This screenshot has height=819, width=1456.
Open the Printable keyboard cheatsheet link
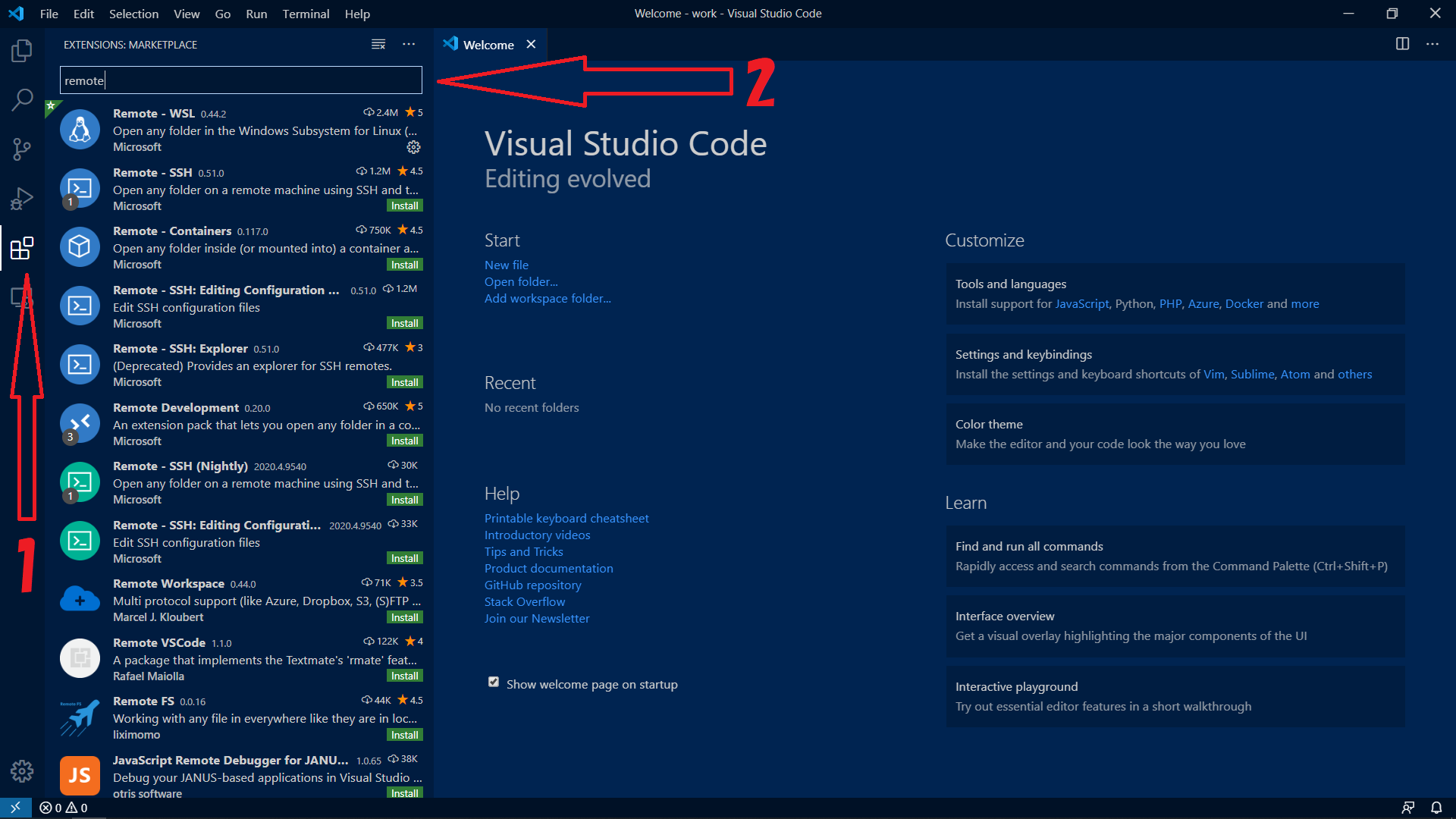click(x=566, y=518)
